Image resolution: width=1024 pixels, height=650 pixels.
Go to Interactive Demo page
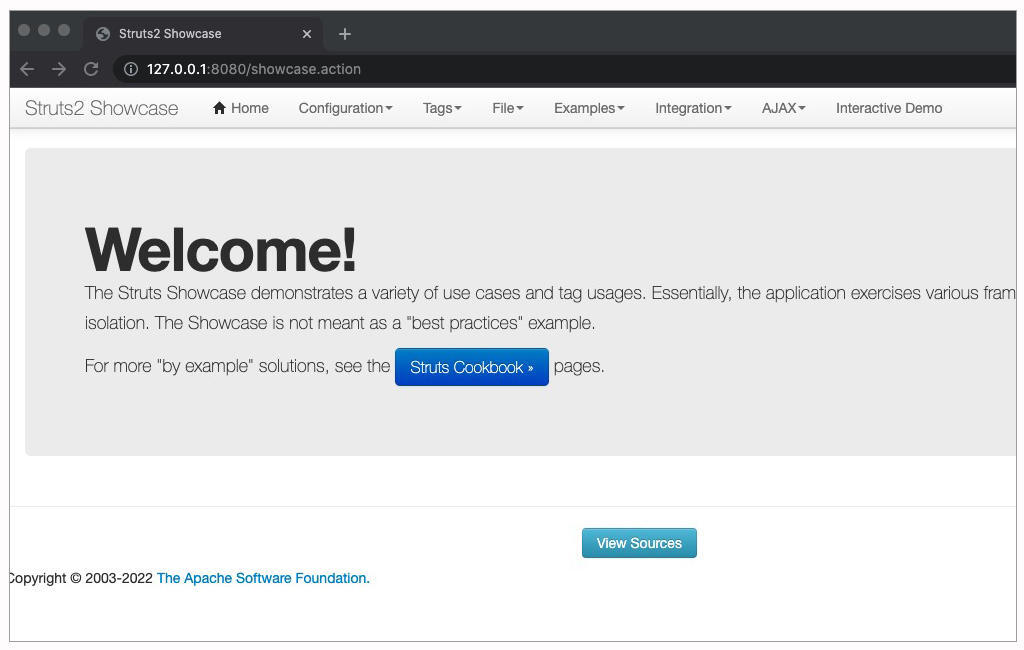coord(889,108)
